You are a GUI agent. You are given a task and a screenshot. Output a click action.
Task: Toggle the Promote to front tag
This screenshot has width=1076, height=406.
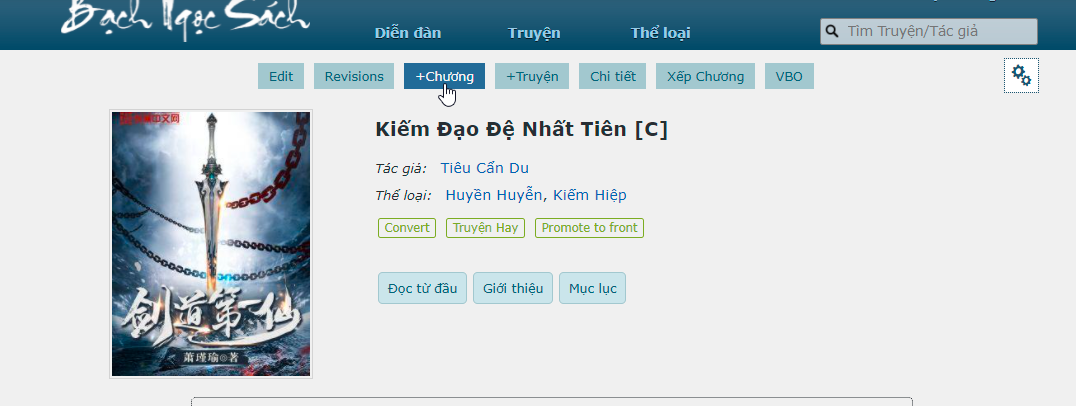click(589, 228)
